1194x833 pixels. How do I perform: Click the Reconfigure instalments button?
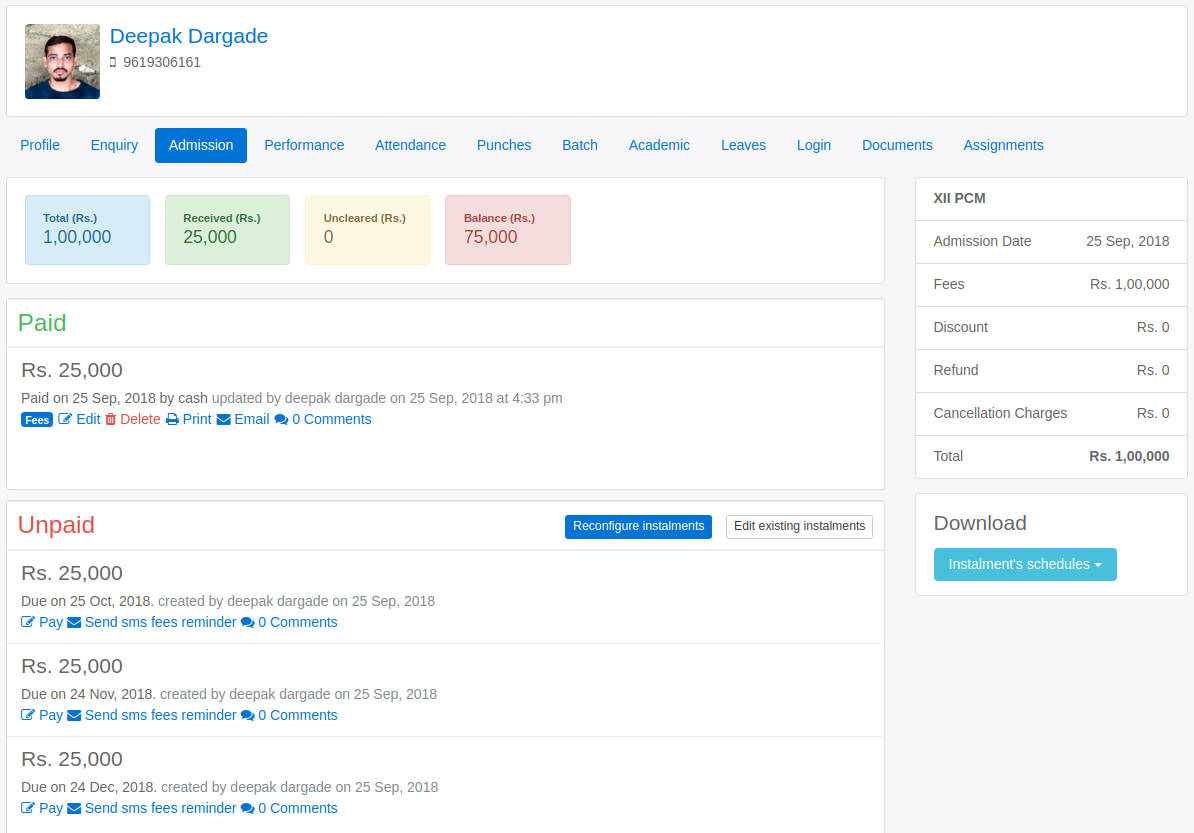coord(638,526)
